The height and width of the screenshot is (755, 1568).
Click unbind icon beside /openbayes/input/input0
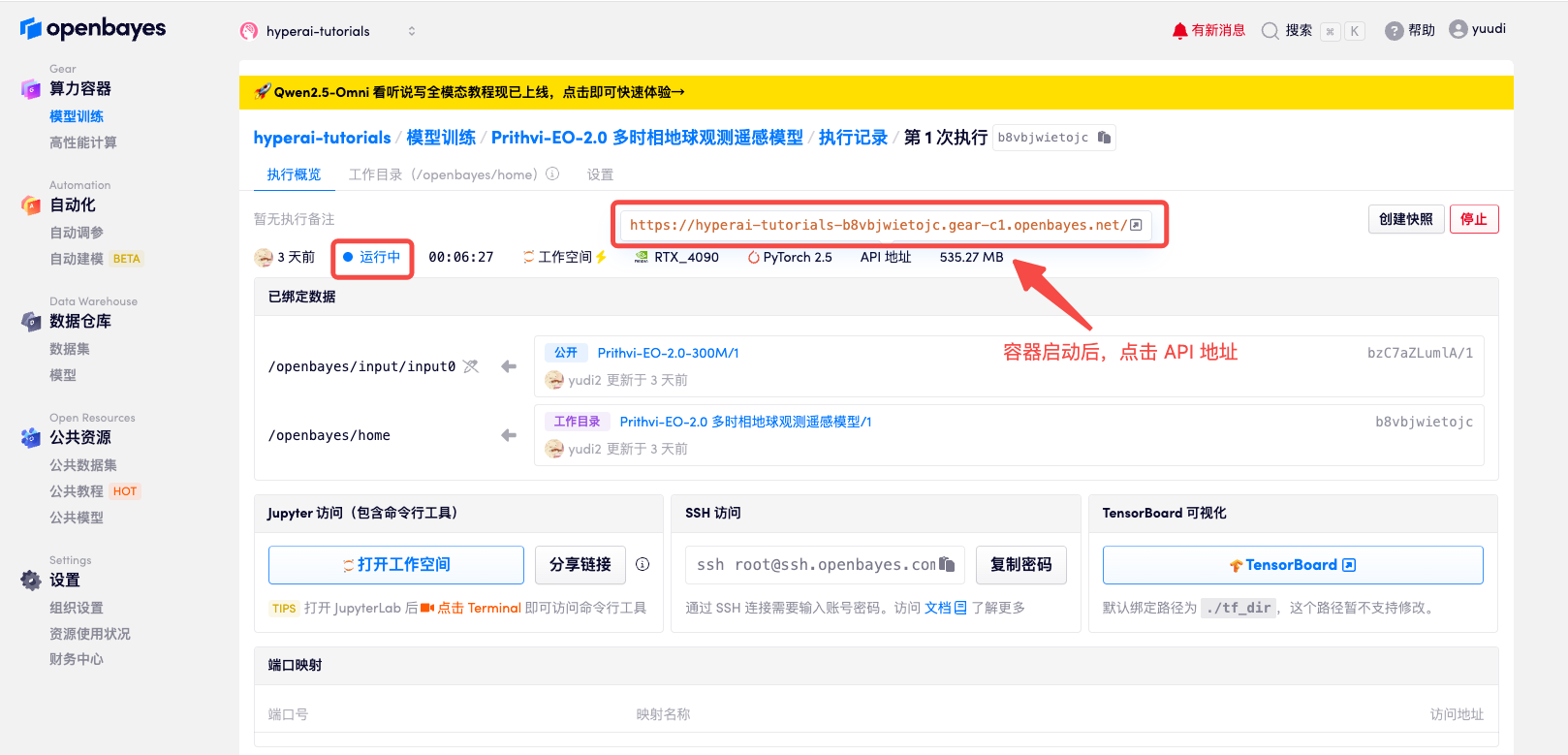[x=471, y=366]
